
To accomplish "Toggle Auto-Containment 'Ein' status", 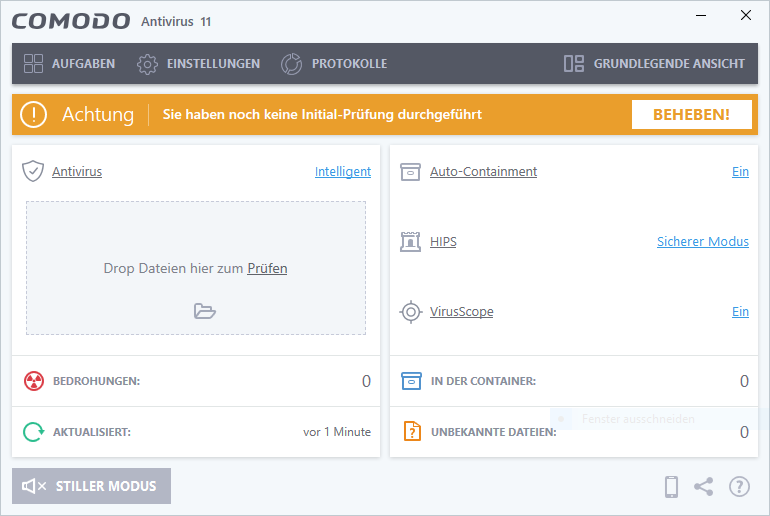I will 740,171.
